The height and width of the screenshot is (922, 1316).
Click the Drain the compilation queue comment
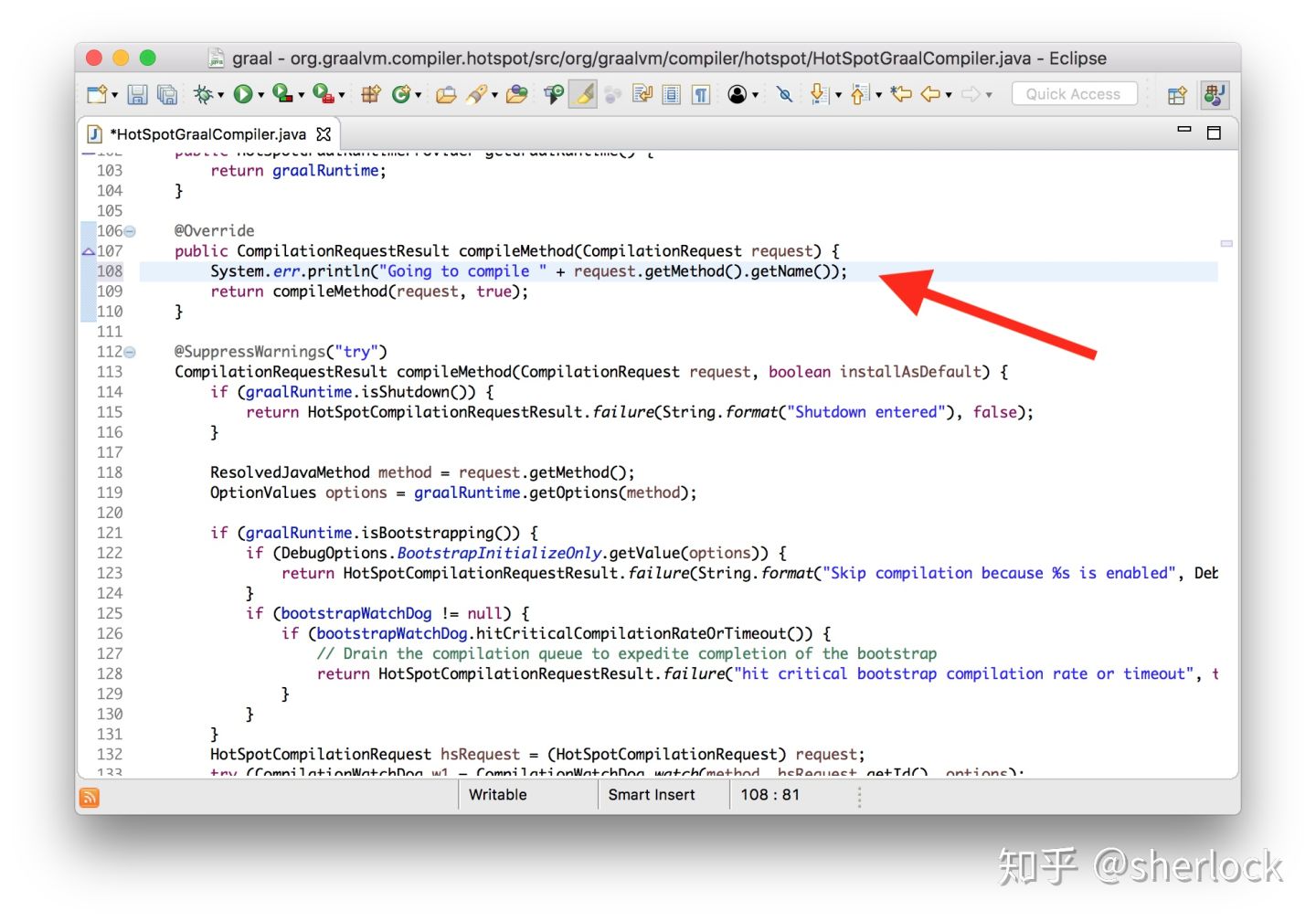click(x=627, y=653)
